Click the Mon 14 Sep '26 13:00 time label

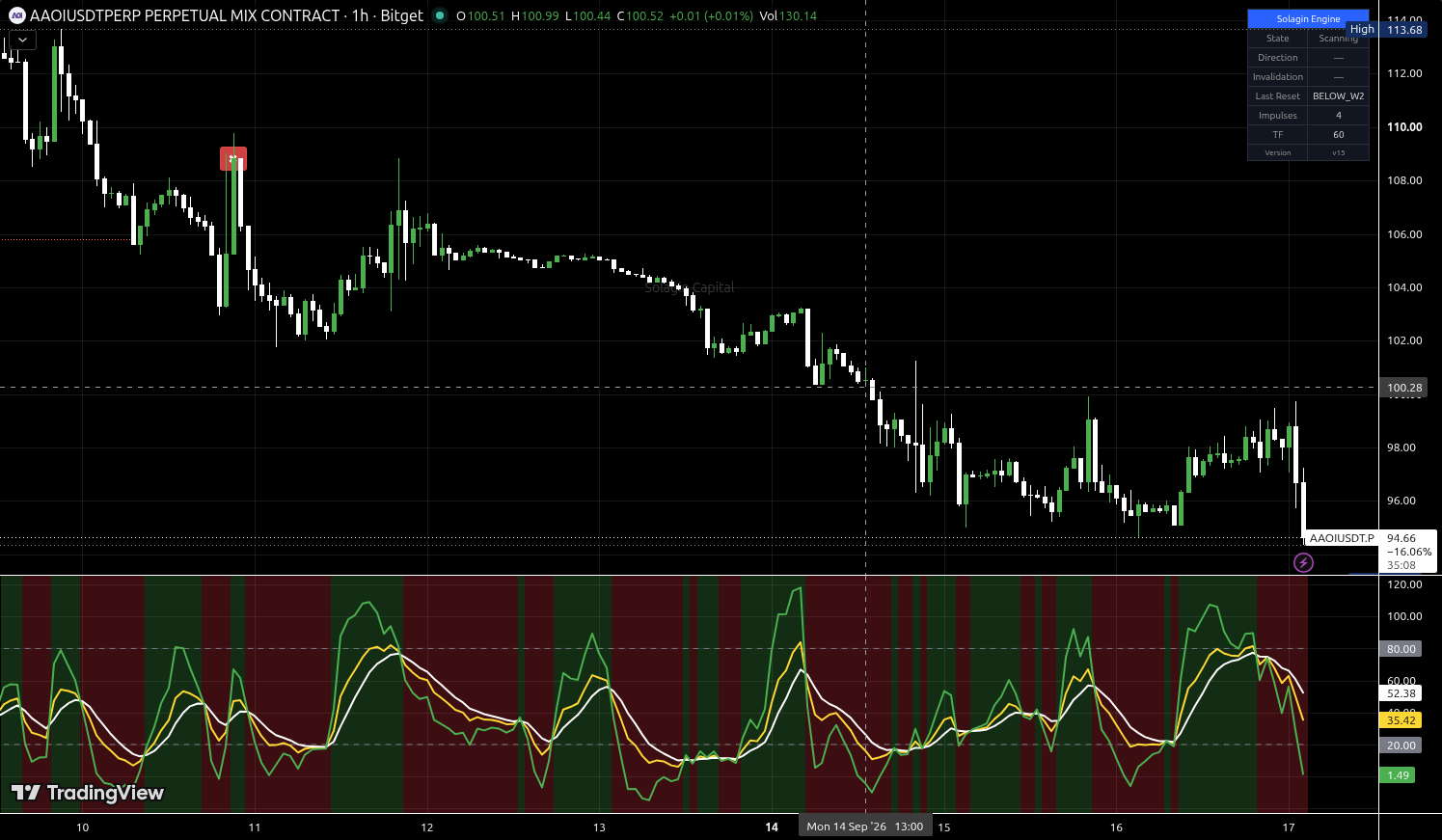tap(865, 826)
